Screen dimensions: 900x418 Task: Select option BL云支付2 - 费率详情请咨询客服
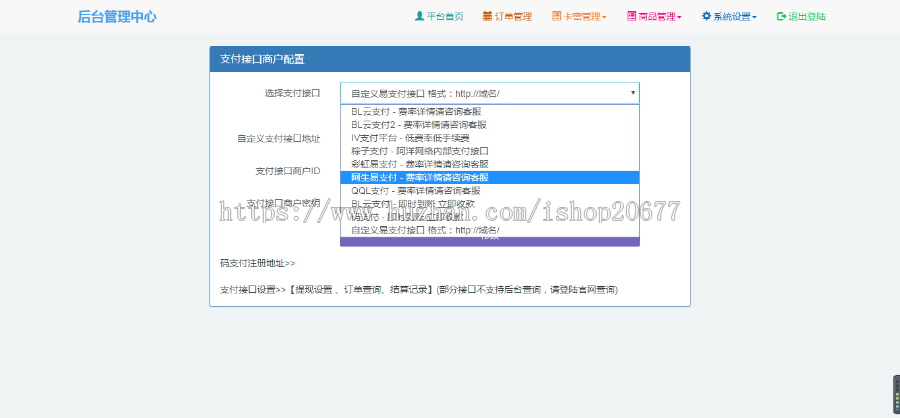pyautogui.click(x=490, y=125)
